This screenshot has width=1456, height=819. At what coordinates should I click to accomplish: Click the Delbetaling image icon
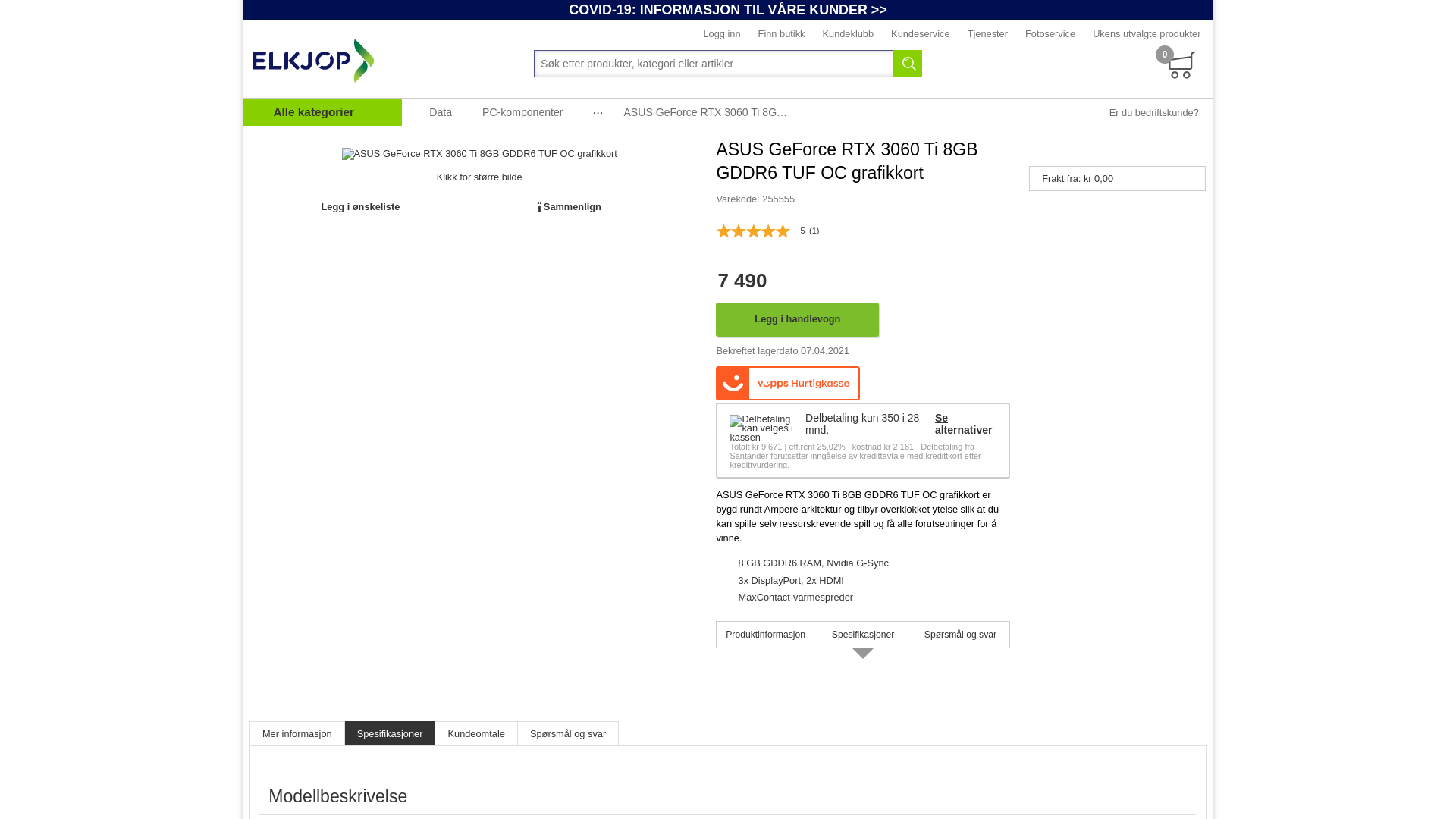coord(761,428)
